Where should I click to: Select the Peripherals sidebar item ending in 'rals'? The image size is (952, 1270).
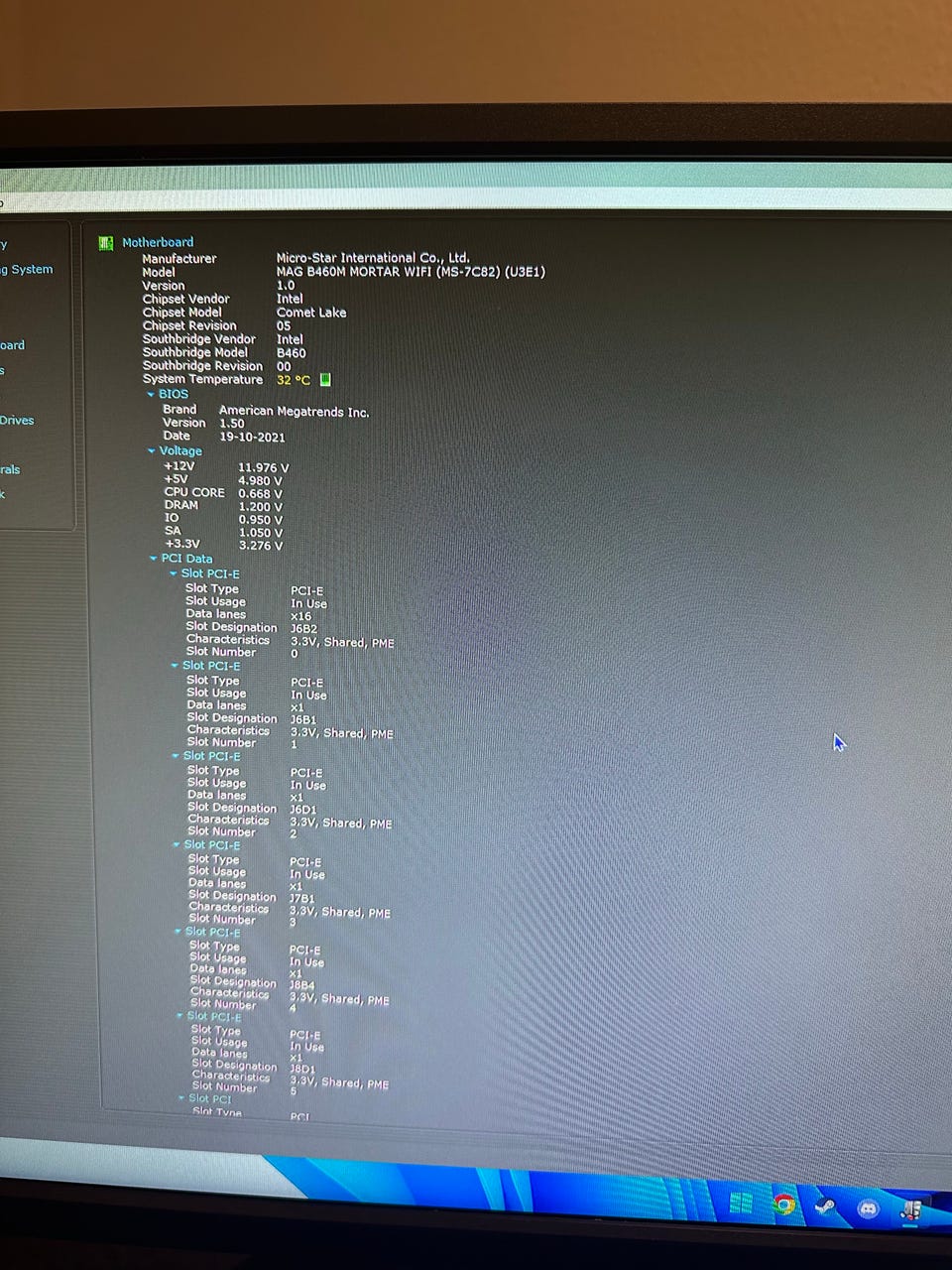(x=10, y=470)
